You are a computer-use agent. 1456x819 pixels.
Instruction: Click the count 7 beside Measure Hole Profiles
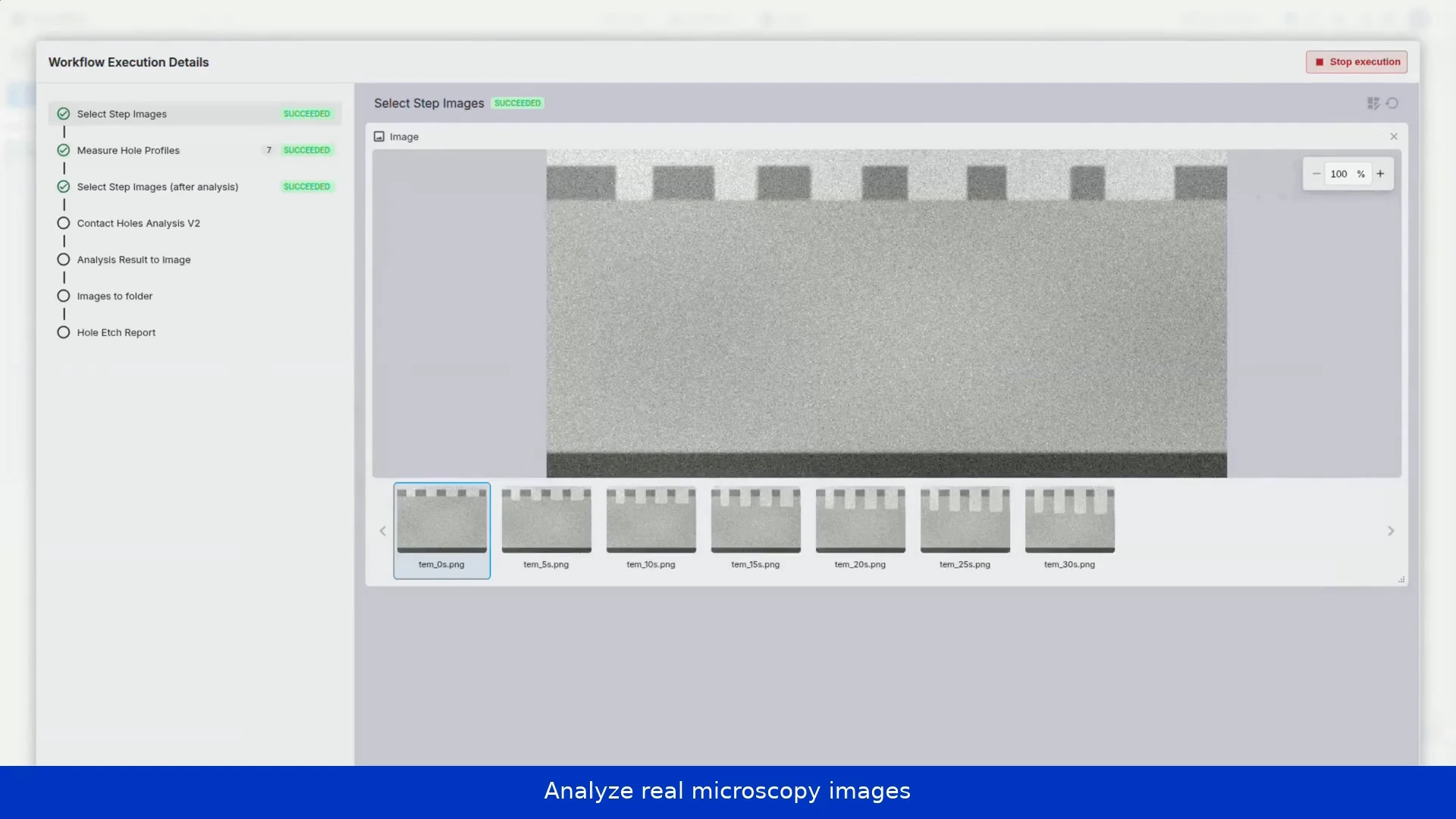(x=268, y=150)
